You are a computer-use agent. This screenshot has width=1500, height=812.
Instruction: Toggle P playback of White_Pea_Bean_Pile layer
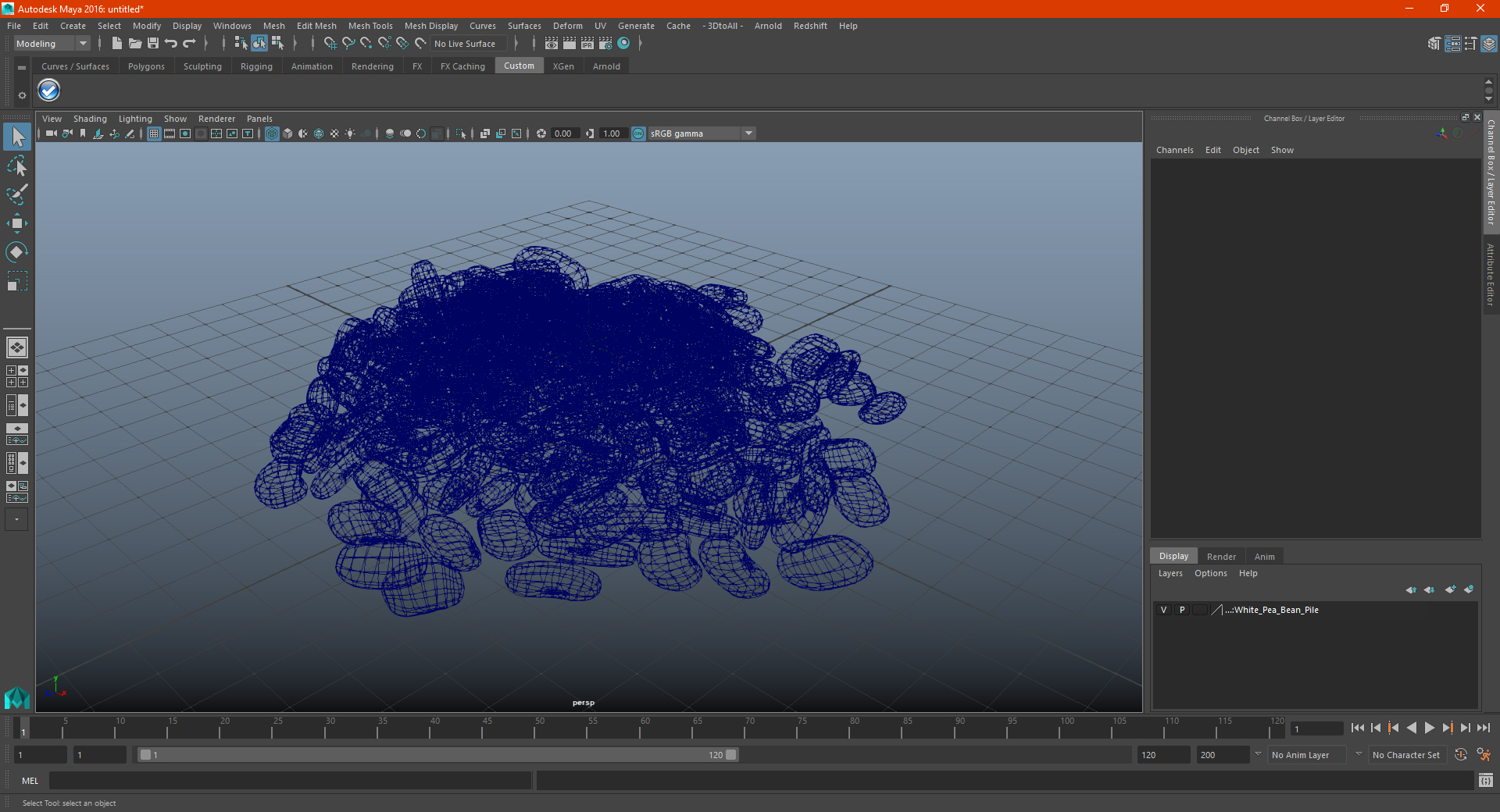(x=1182, y=610)
